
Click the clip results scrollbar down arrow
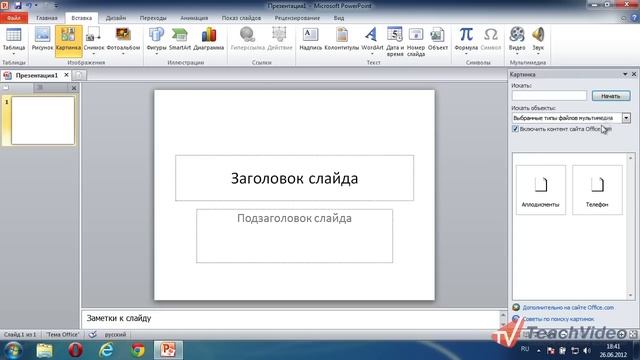[631, 295]
